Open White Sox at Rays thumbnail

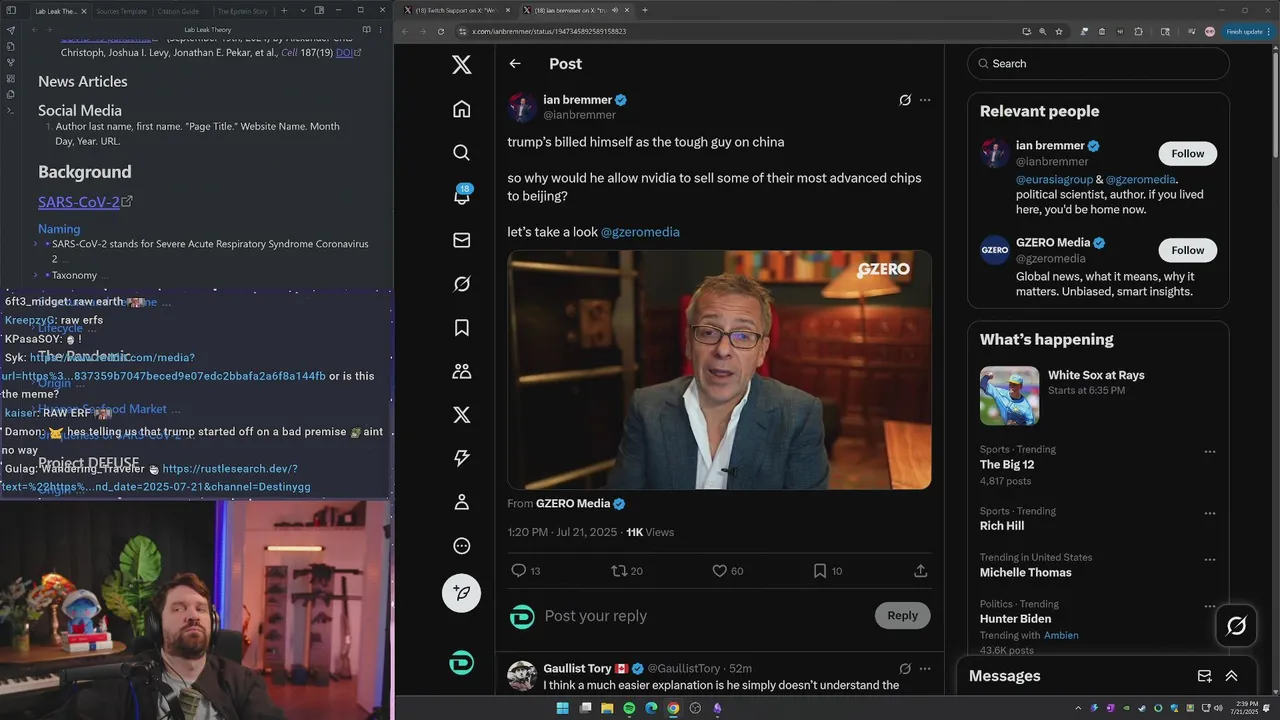pyautogui.click(x=1009, y=396)
